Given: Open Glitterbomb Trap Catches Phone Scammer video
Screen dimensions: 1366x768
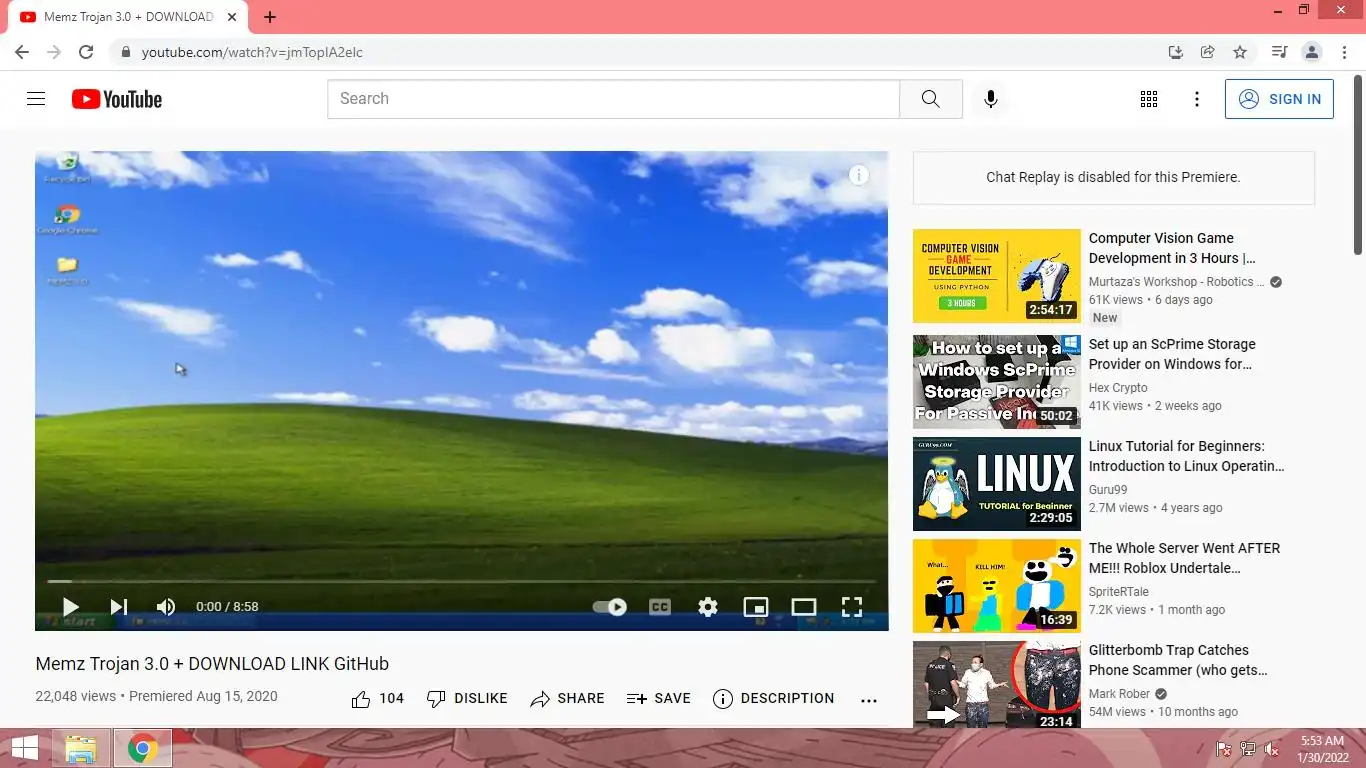Looking at the screenshot, I should 1178,660.
